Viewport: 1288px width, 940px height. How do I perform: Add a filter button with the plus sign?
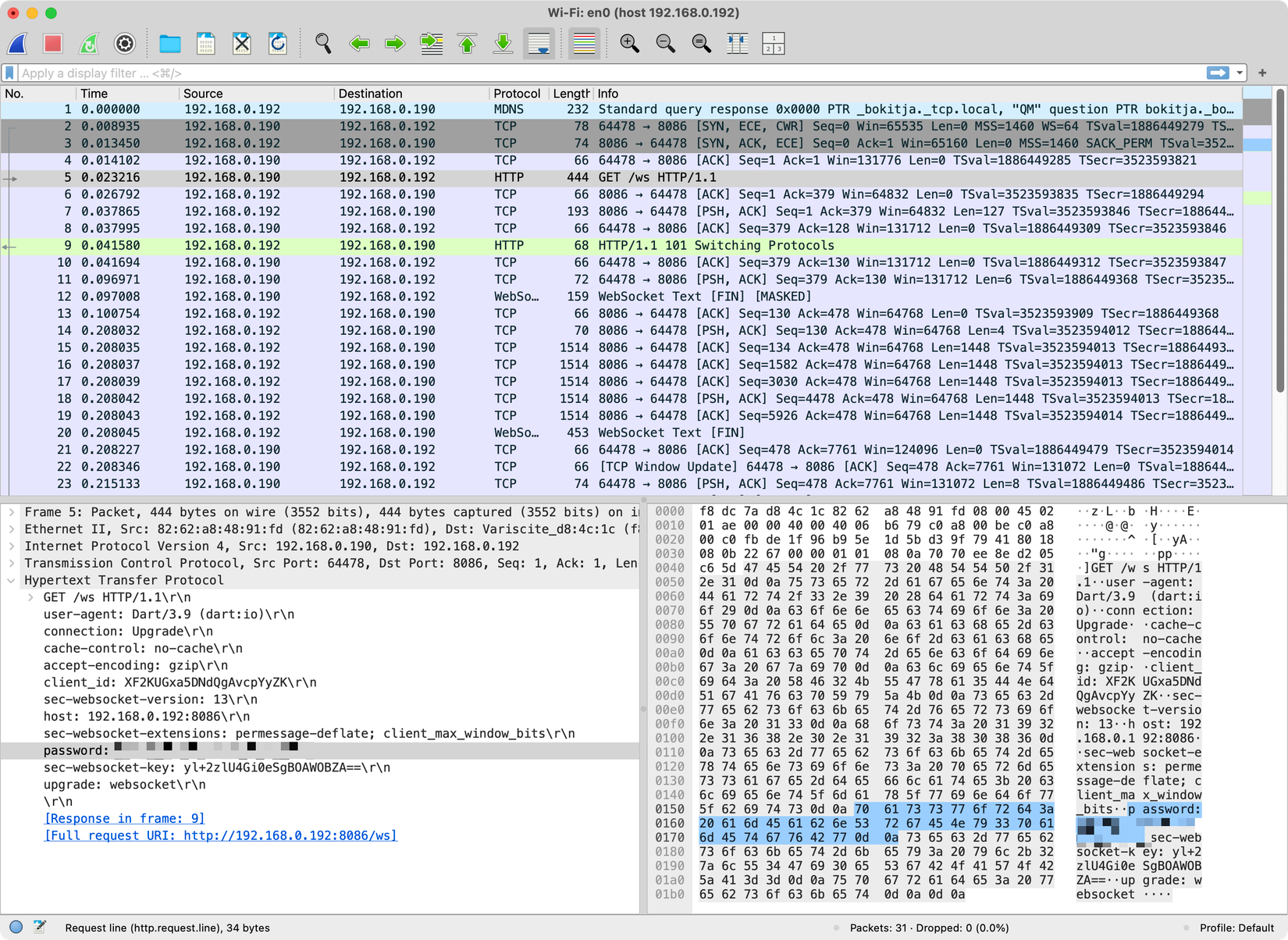click(1262, 73)
